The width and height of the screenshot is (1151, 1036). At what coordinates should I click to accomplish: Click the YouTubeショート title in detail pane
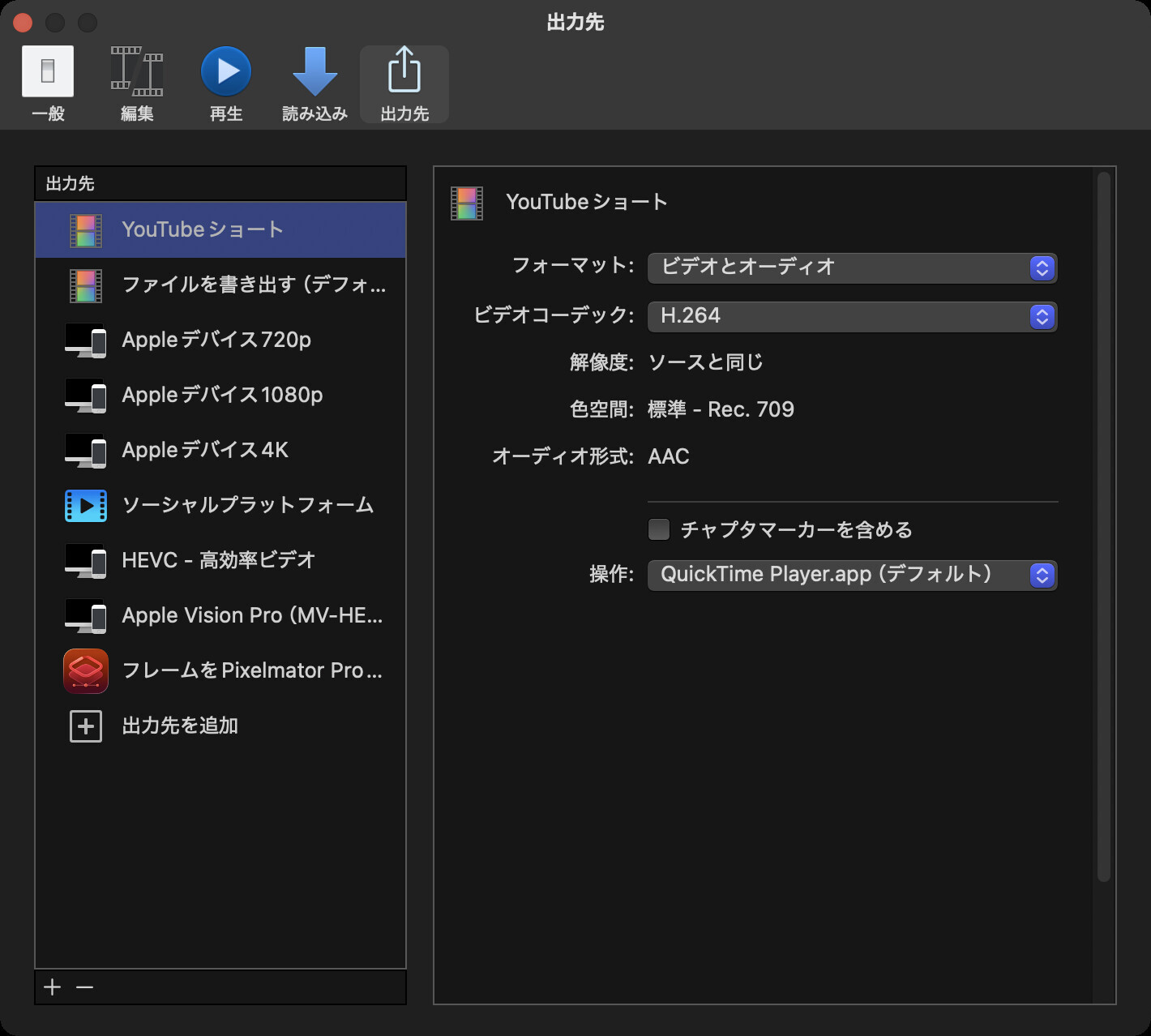coord(587,202)
